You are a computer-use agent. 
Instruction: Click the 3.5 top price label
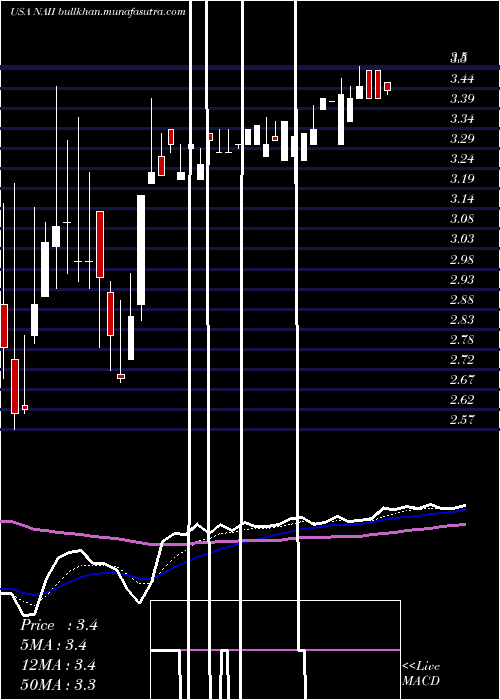click(x=459, y=57)
